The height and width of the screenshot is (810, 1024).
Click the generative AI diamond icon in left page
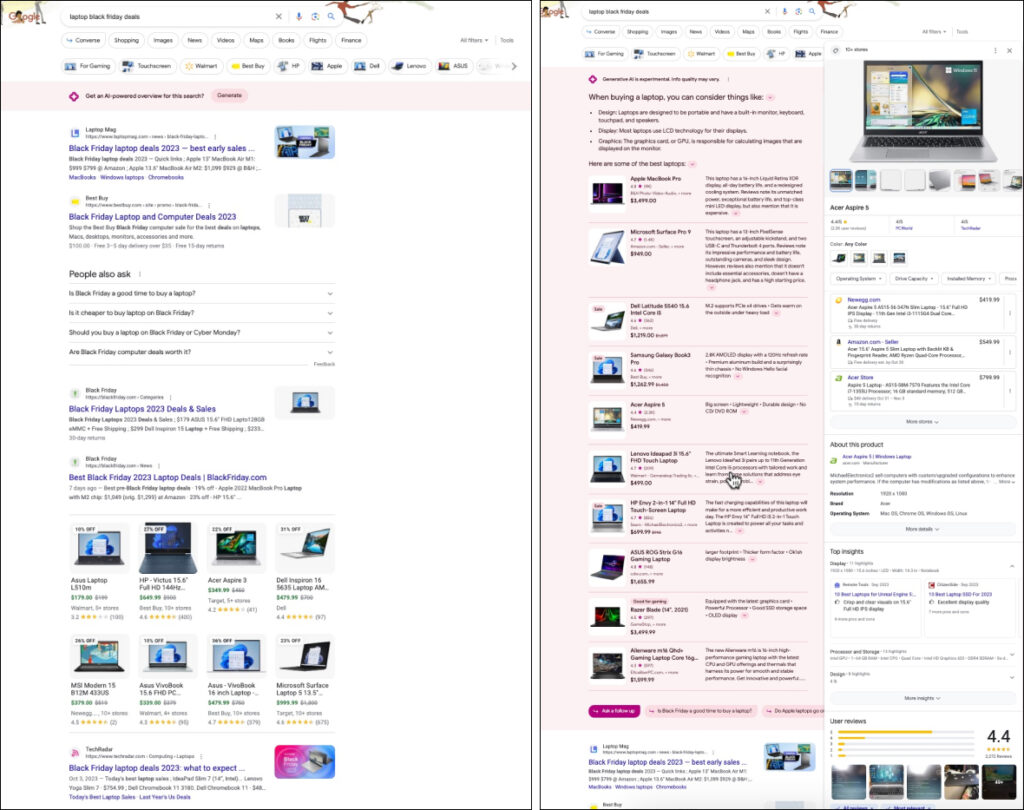pos(74,96)
